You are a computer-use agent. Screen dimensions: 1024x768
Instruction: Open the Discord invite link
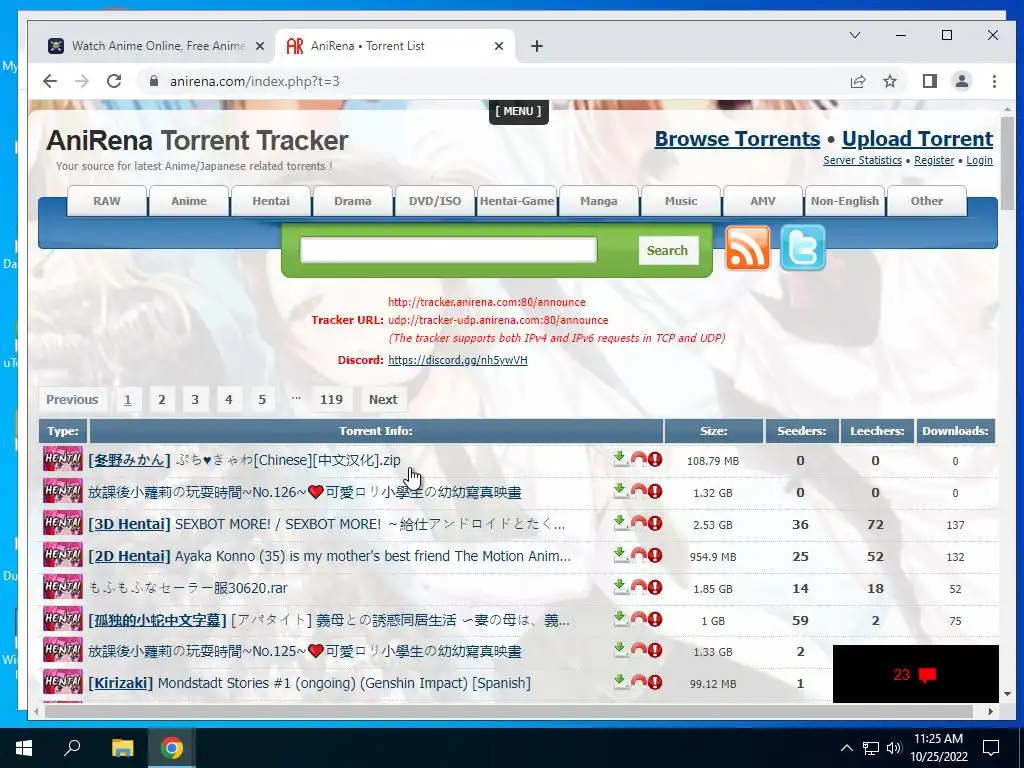tap(457, 360)
